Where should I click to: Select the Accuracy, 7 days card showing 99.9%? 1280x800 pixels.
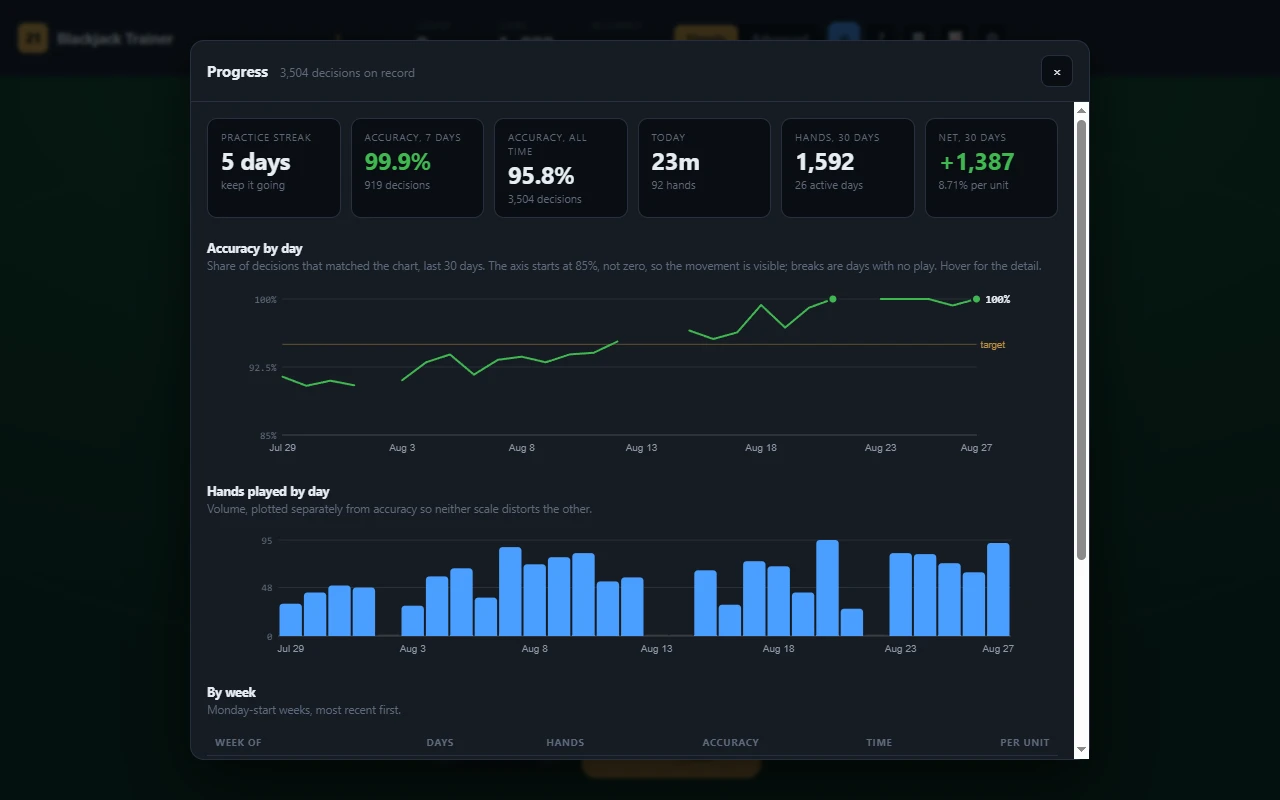(417, 168)
